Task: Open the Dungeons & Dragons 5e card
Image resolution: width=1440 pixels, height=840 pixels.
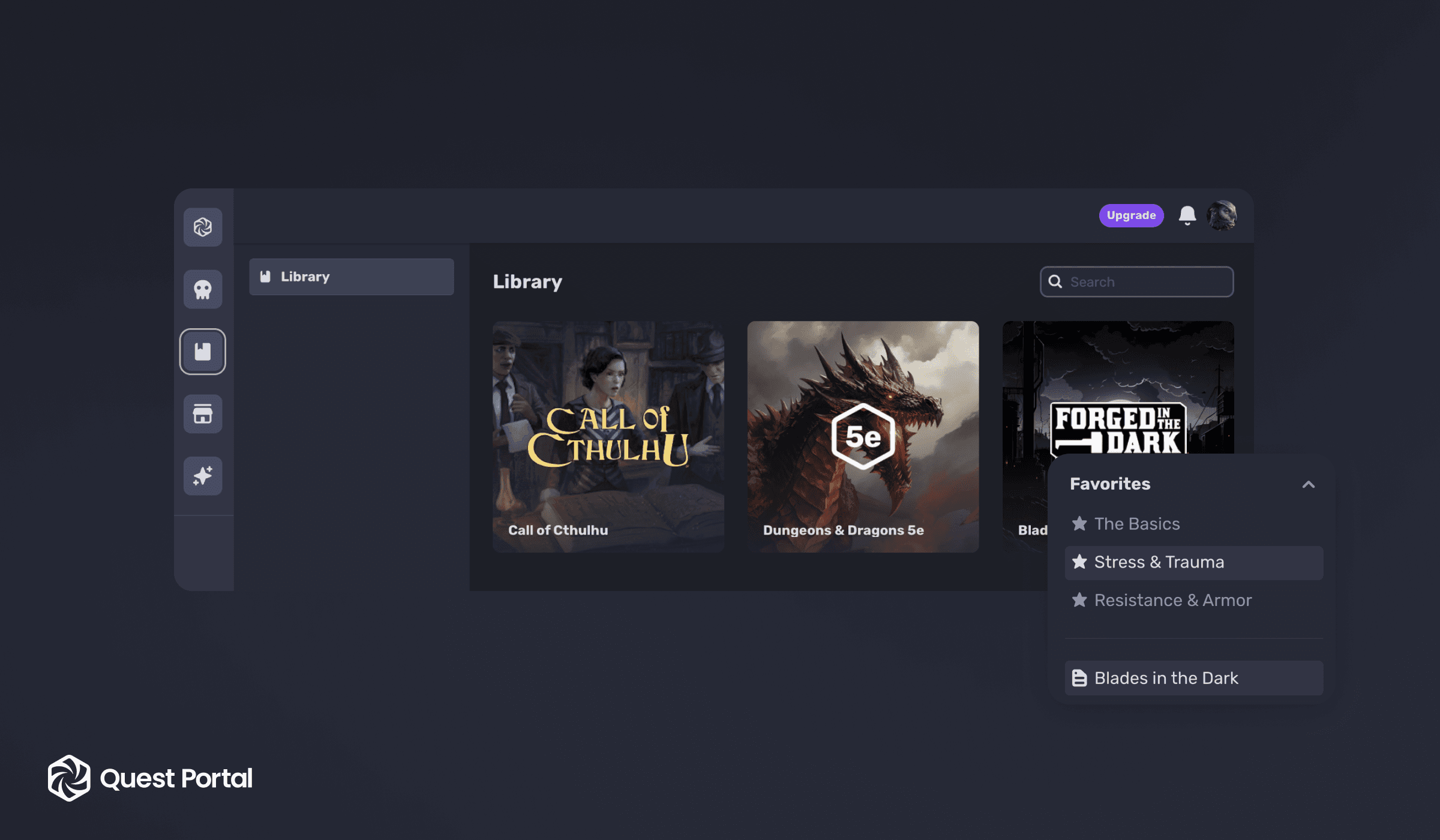Action: click(863, 437)
